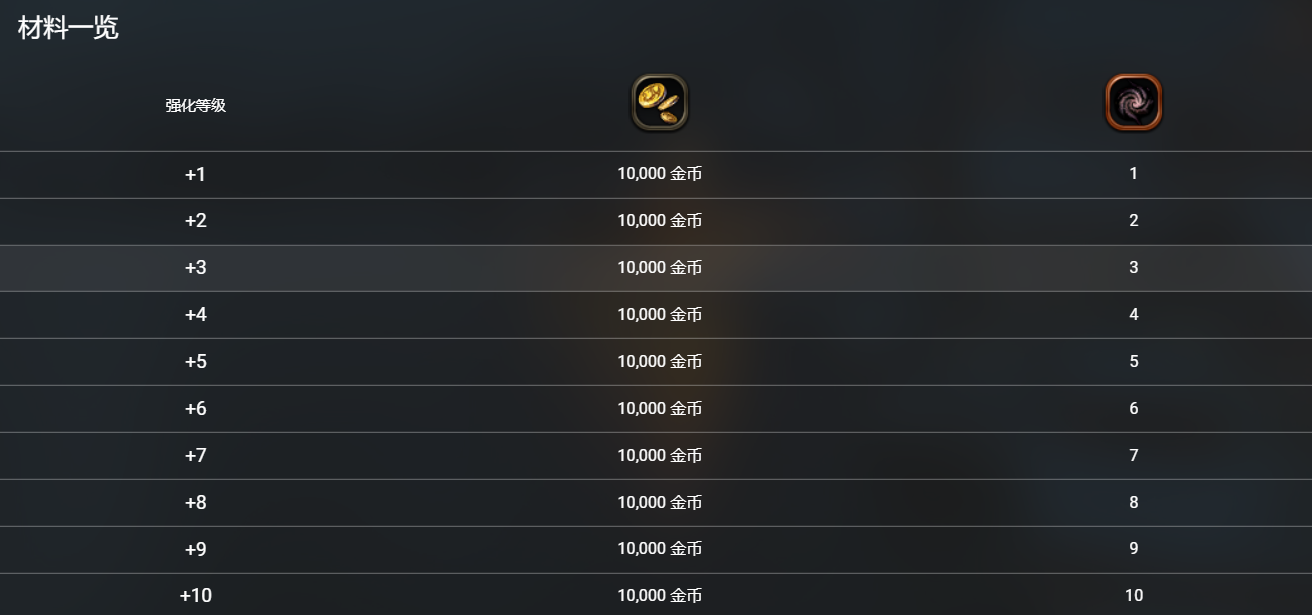Screen dimensions: 1312x615
Task: Click the gold cost in +1 row
Action: point(660,174)
